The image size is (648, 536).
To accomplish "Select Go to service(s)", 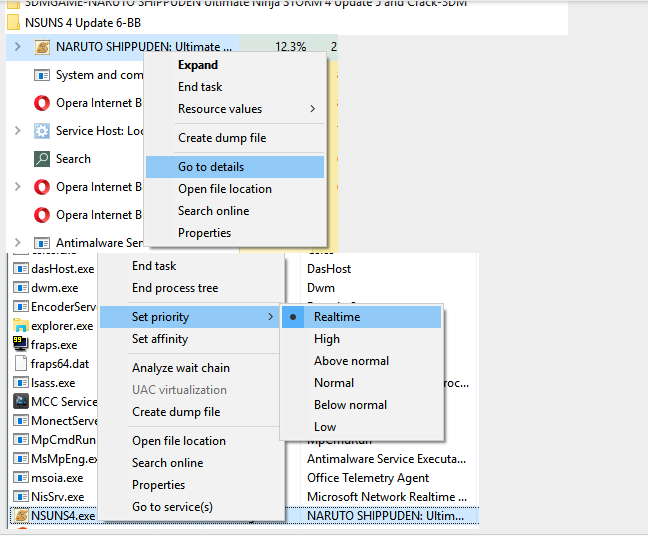I will pos(190,507).
